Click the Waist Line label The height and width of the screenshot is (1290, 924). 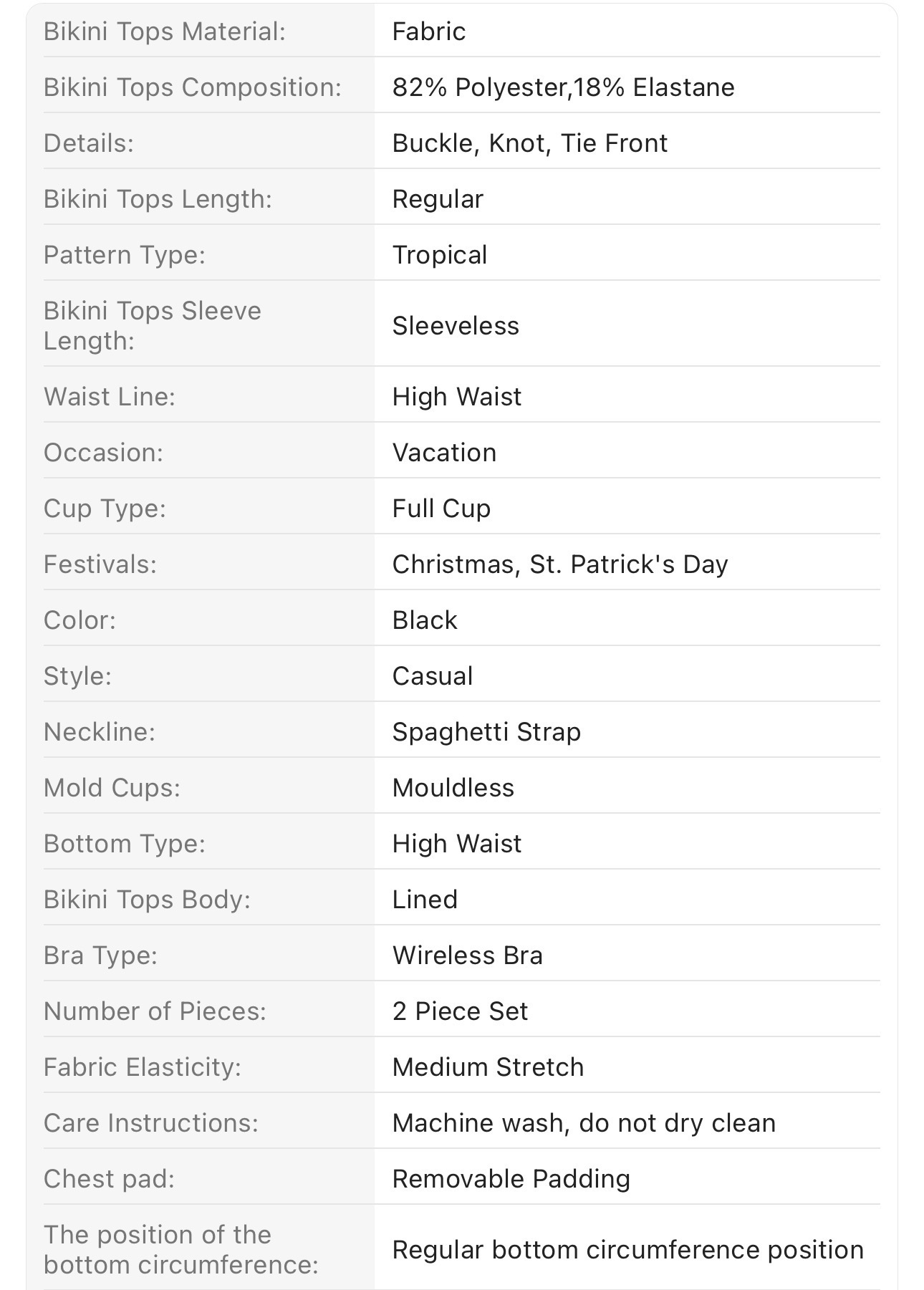click(110, 397)
